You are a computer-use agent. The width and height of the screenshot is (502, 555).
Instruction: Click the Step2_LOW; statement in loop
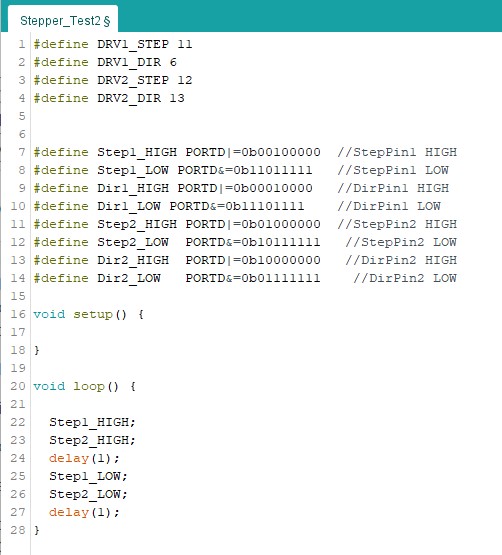click(89, 494)
